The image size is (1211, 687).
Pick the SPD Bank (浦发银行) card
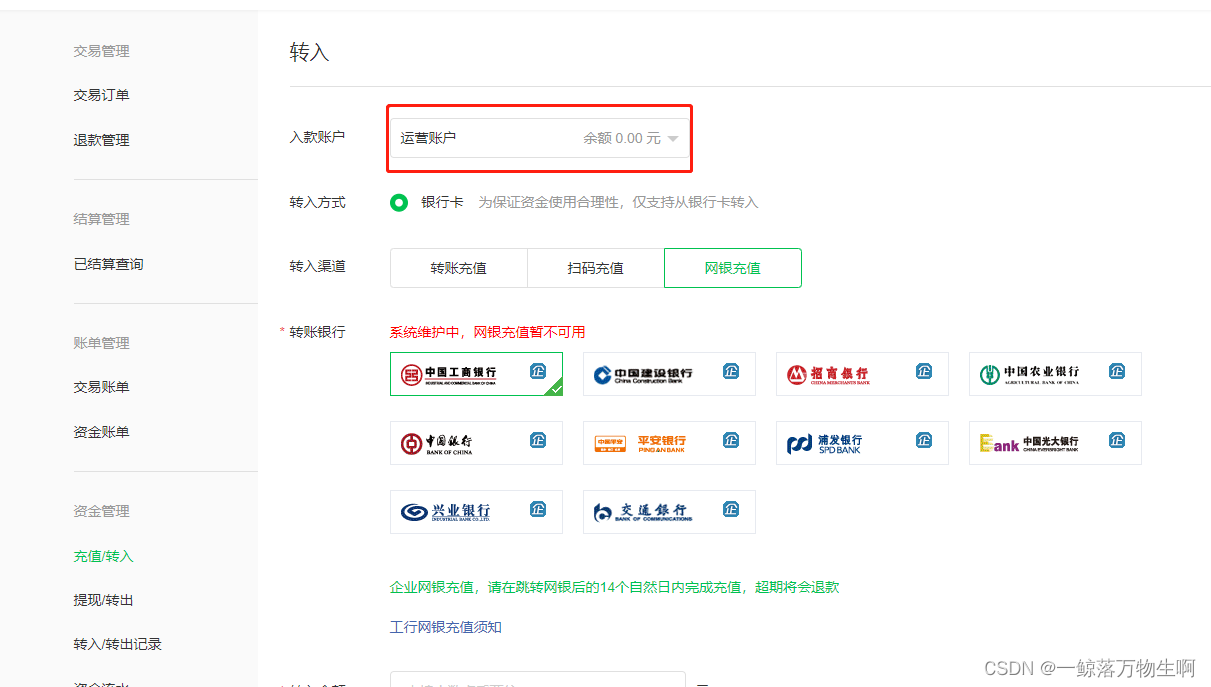862,443
